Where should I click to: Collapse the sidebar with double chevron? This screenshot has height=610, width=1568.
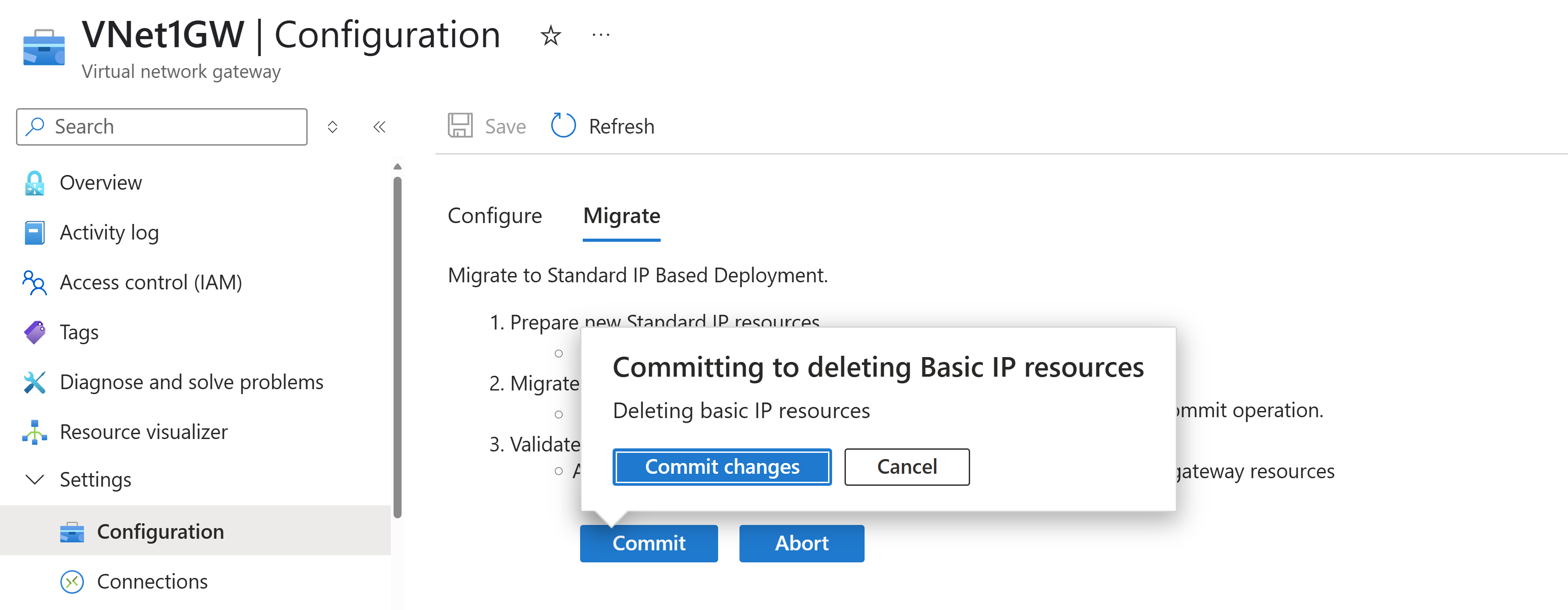[379, 126]
